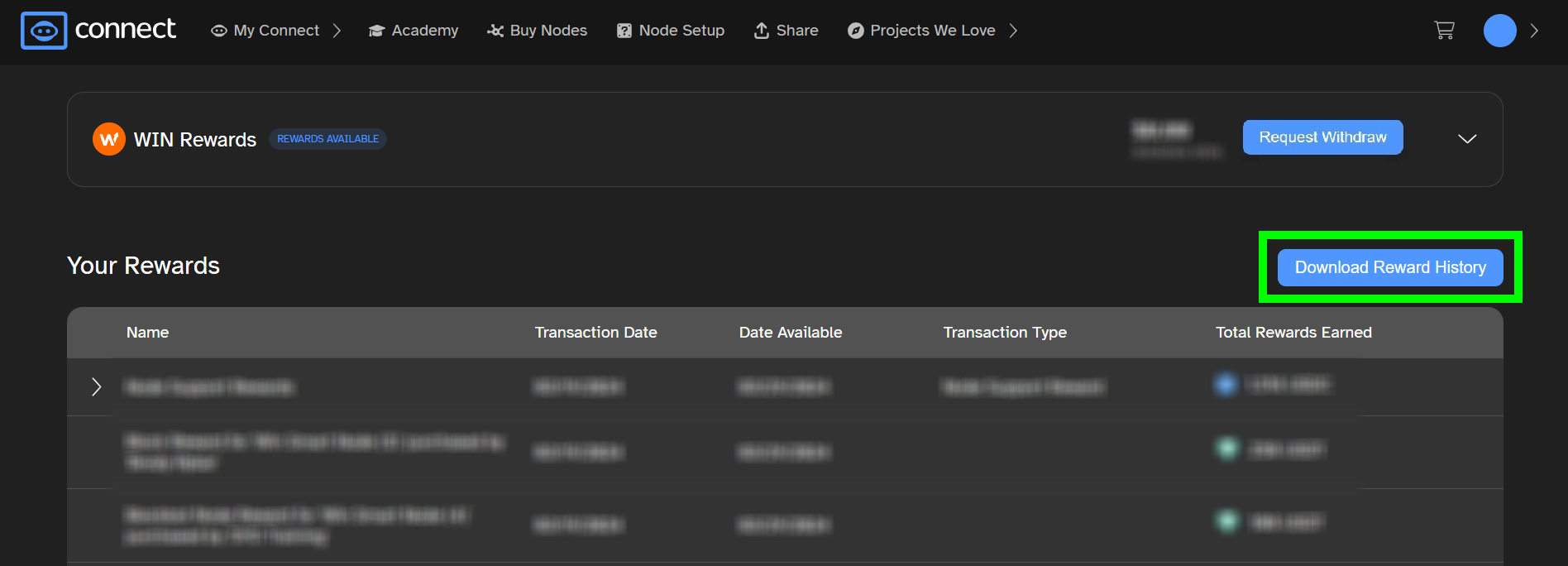Viewport: 1568px width, 566px height.
Task: Click the Transaction Type column header
Action: pos(1005,333)
